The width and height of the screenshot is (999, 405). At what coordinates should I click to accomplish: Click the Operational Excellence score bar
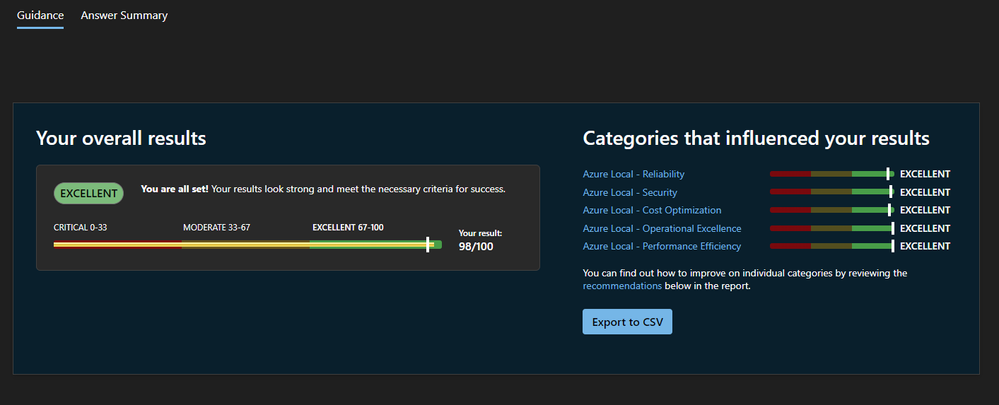tap(831, 228)
